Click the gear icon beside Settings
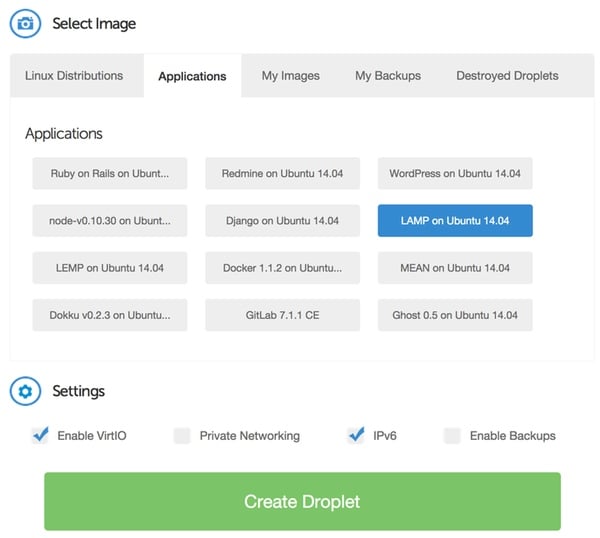 (x=25, y=391)
